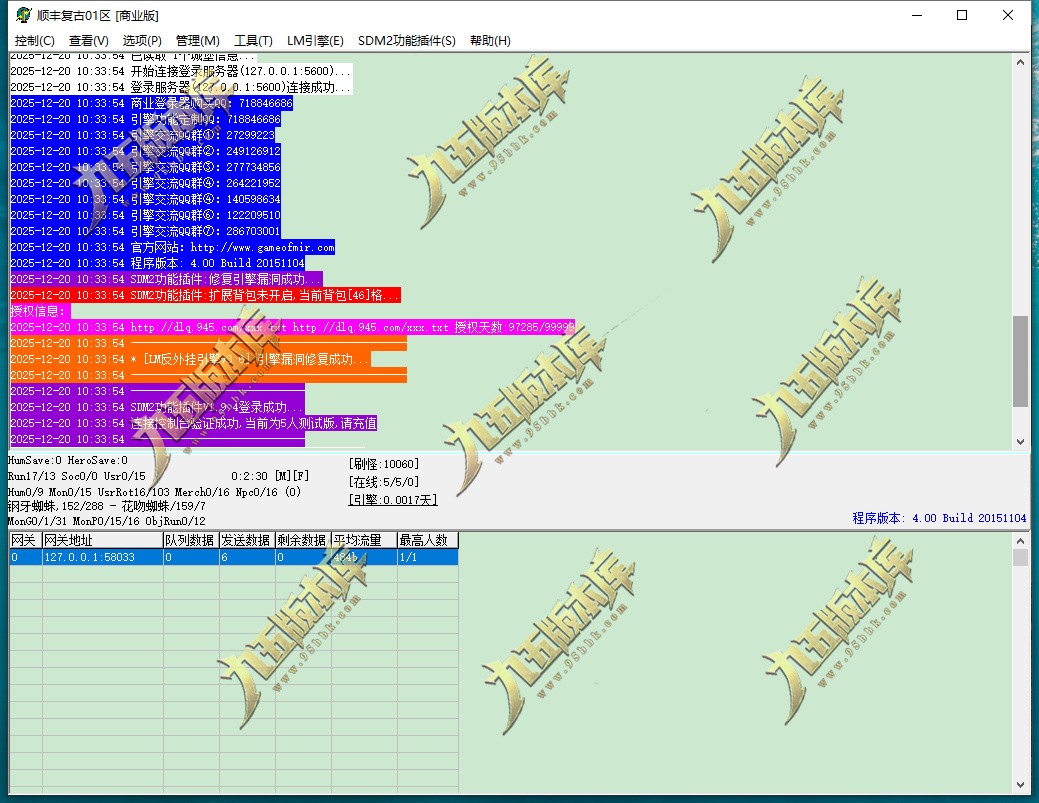Click the 钢牙蜘蛛,152/288 status line
The width and height of the screenshot is (1039, 803).
coord(107,506)
